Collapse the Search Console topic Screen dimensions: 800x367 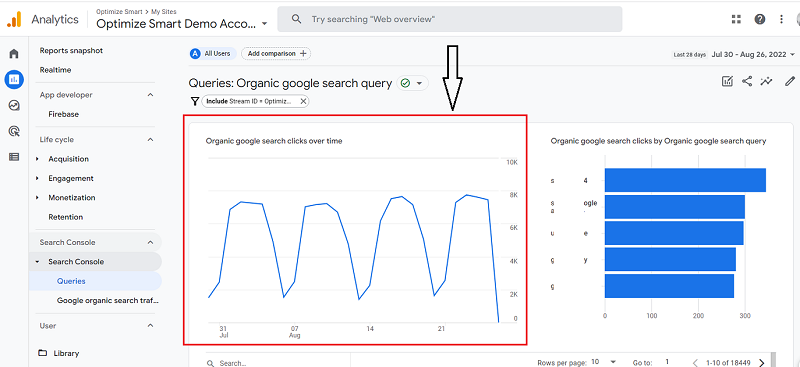37,262
